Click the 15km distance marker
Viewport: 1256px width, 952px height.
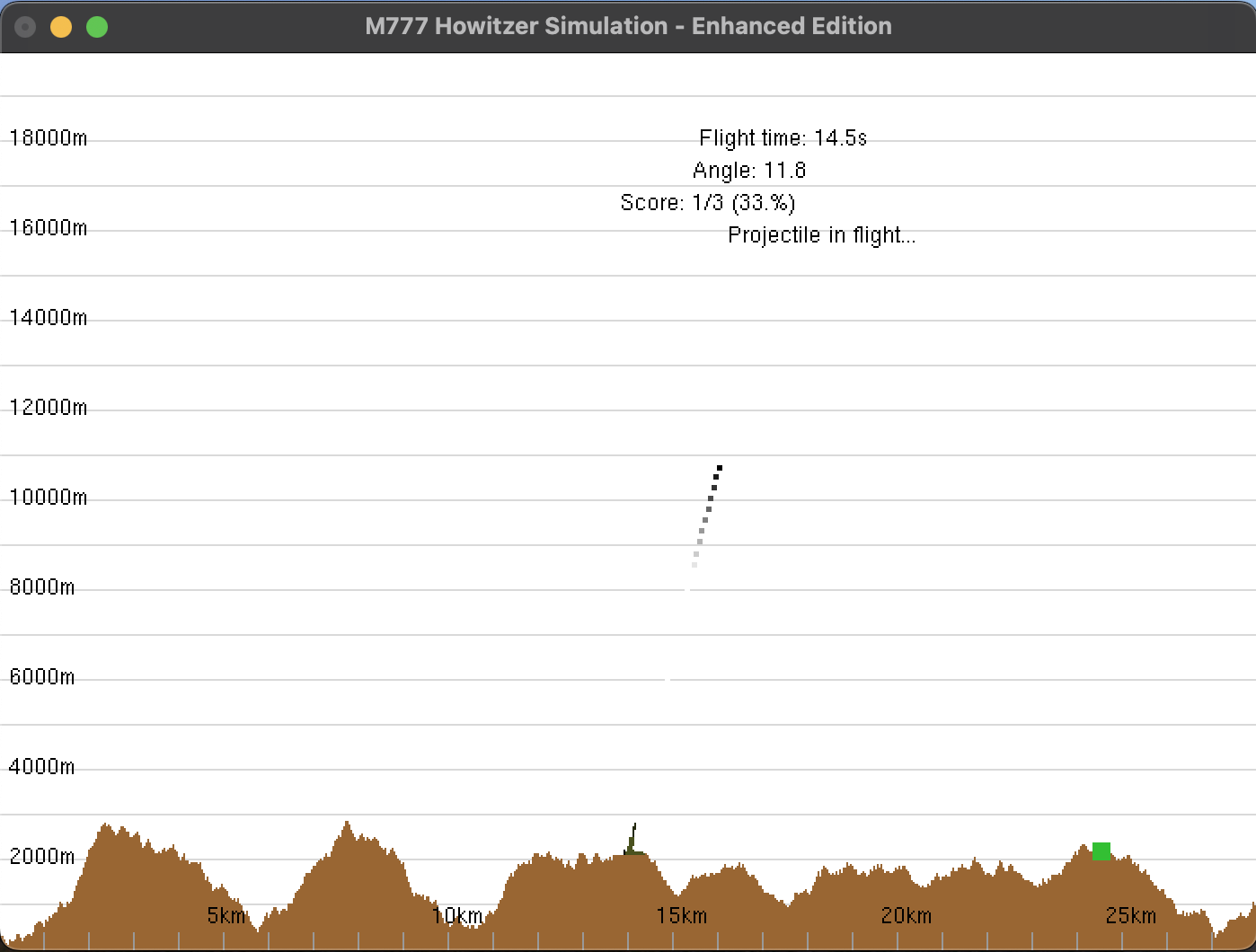pyautogui.click(x=682, y=916)
